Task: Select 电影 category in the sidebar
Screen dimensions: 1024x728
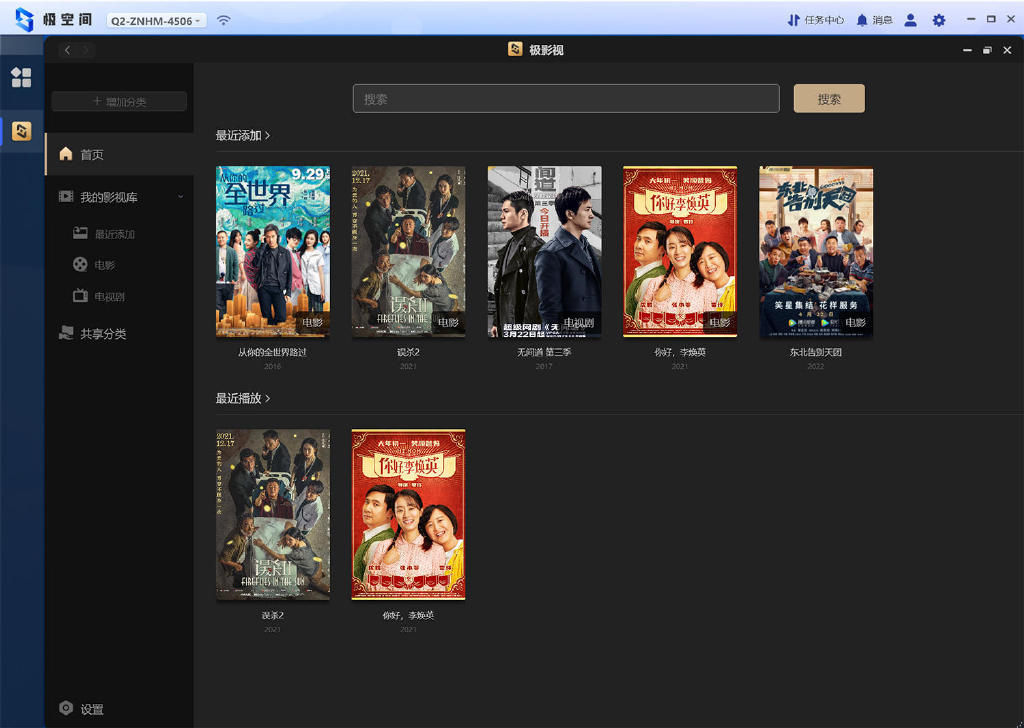Action: click(x=105, y=265)
